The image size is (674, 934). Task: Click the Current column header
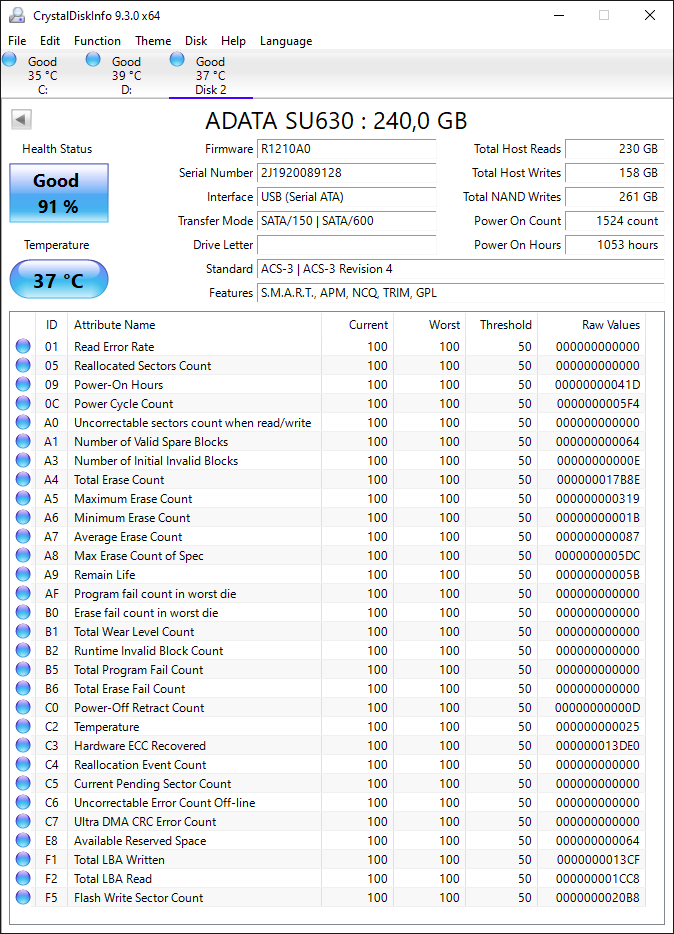357,325
